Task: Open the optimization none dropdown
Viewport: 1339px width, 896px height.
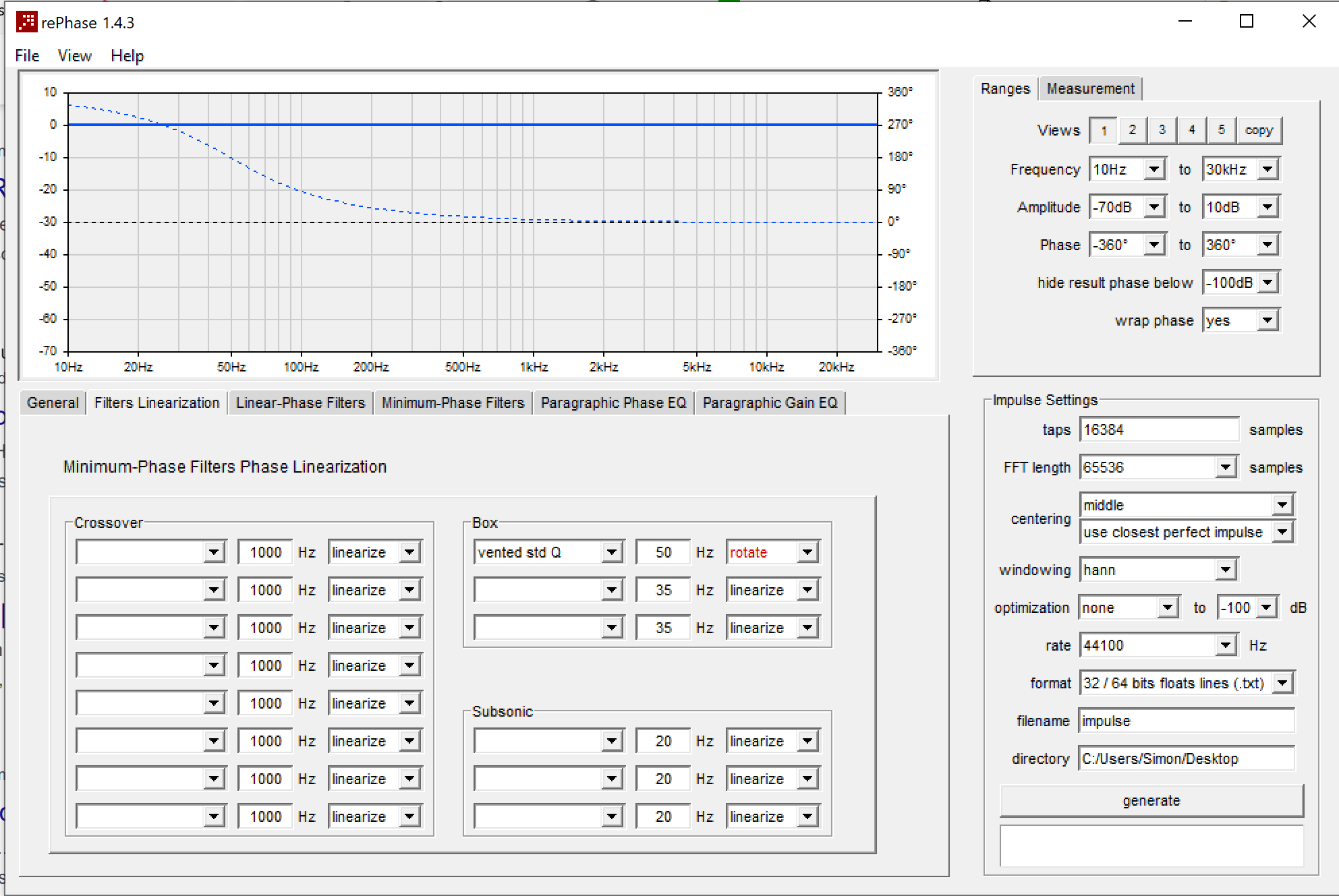Action: (1129, 607)
